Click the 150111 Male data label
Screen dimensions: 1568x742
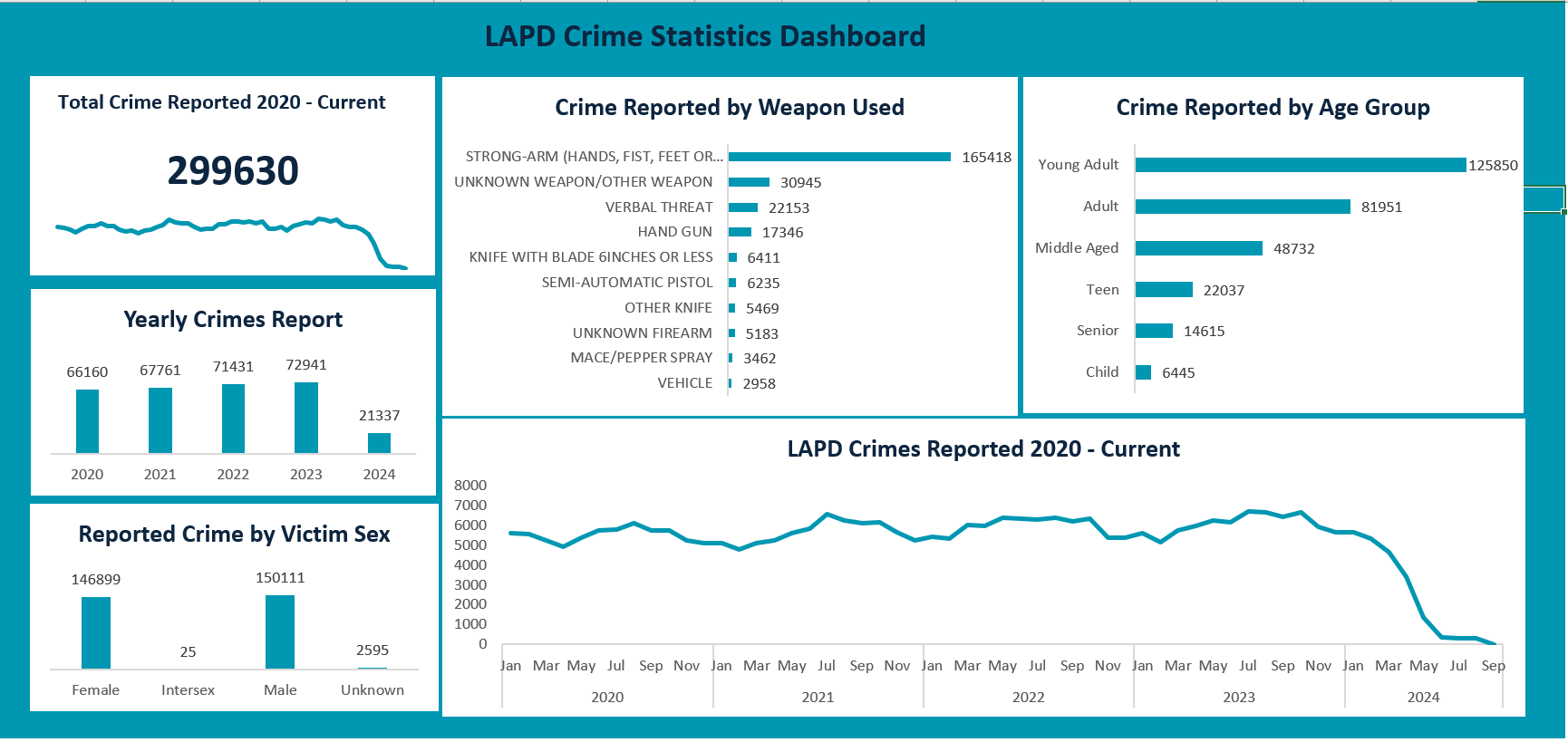click(x=280, y=578)
